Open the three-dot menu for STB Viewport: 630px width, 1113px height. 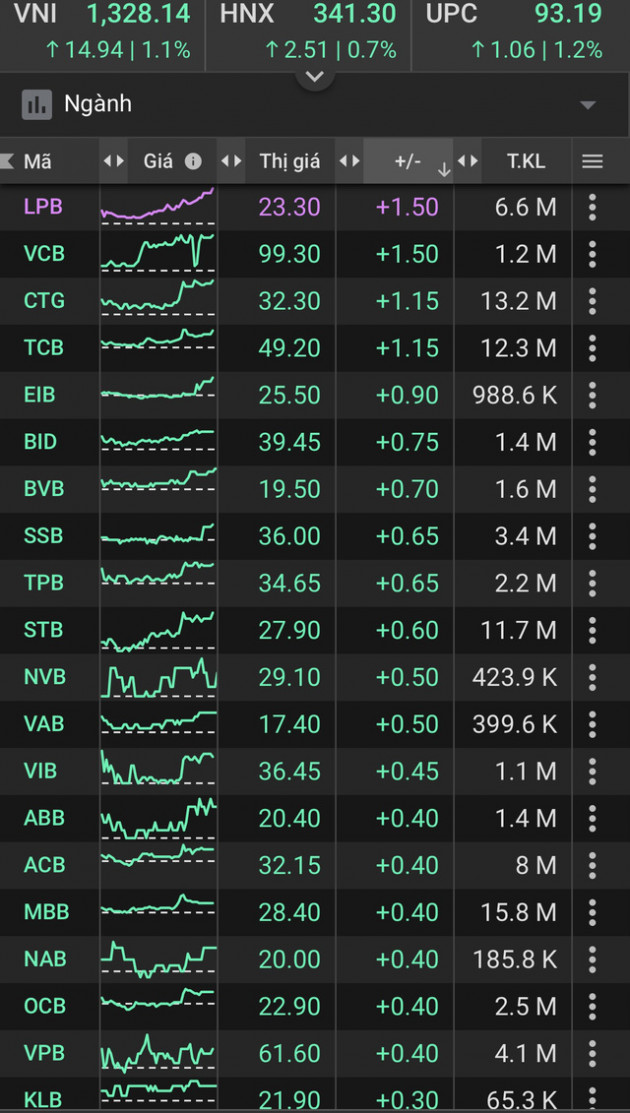coord(592,630)
